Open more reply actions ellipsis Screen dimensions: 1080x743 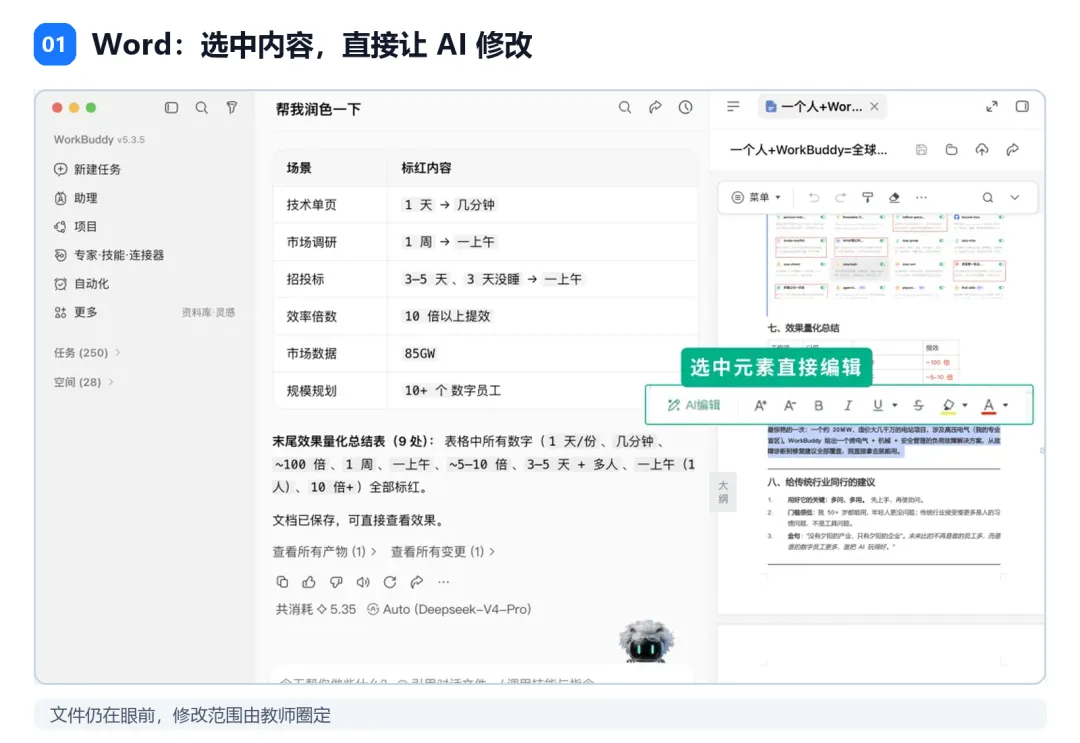coord(444,582)
